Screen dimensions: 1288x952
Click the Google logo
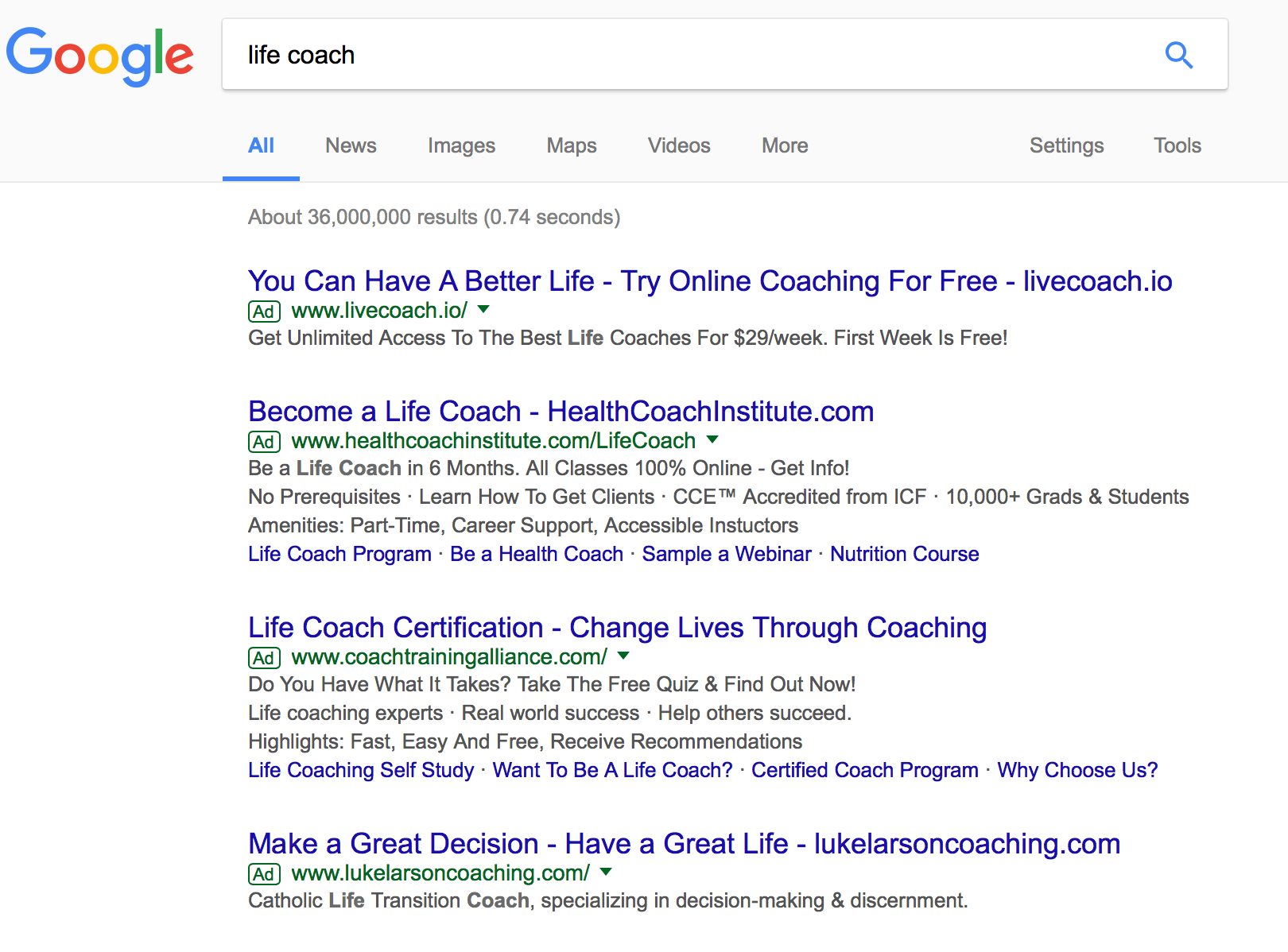99,56
